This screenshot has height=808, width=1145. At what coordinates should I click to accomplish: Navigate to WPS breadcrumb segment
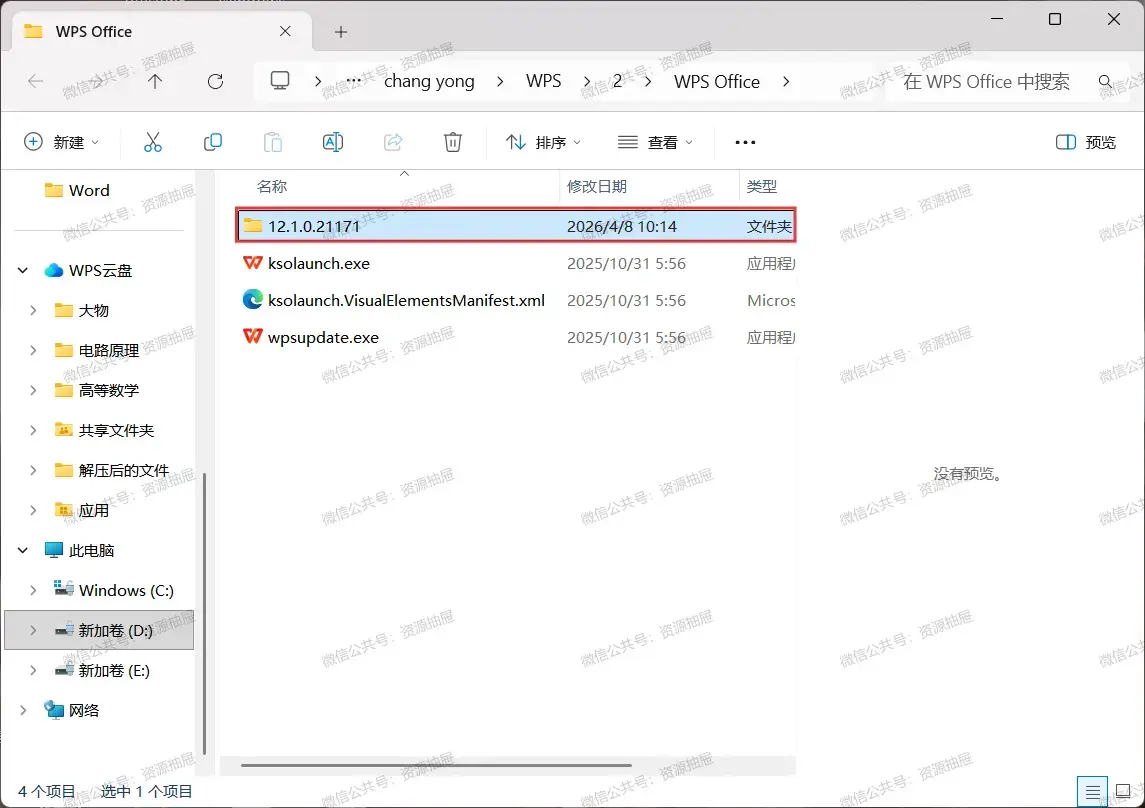543,81
